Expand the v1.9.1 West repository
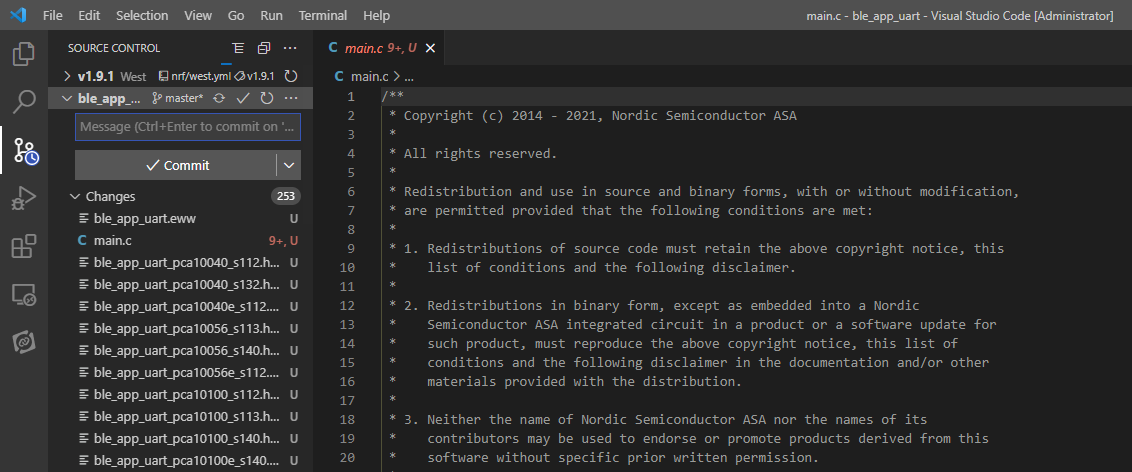 click(x=67, y=76)
